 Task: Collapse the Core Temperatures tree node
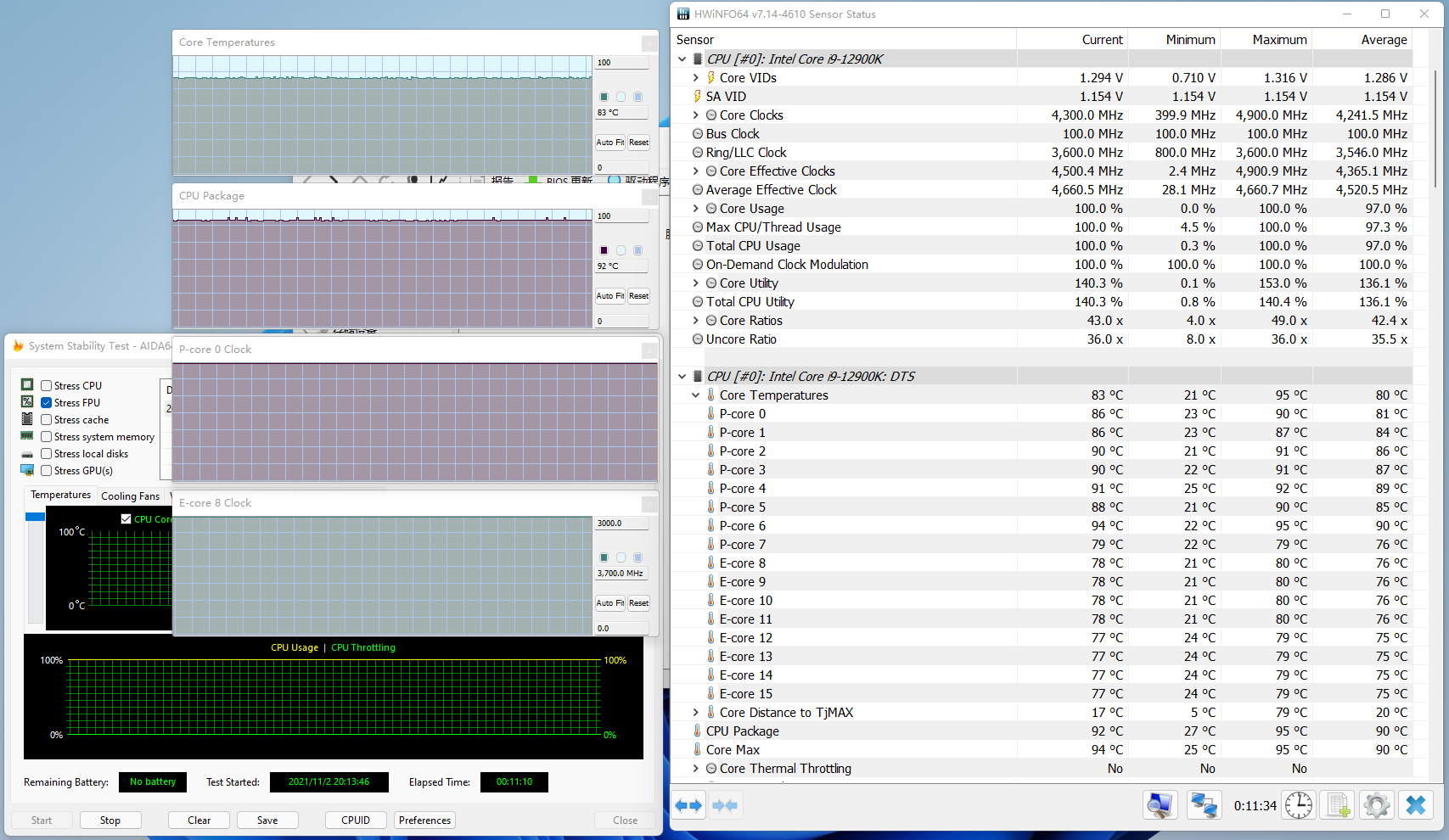coord(696,395)
